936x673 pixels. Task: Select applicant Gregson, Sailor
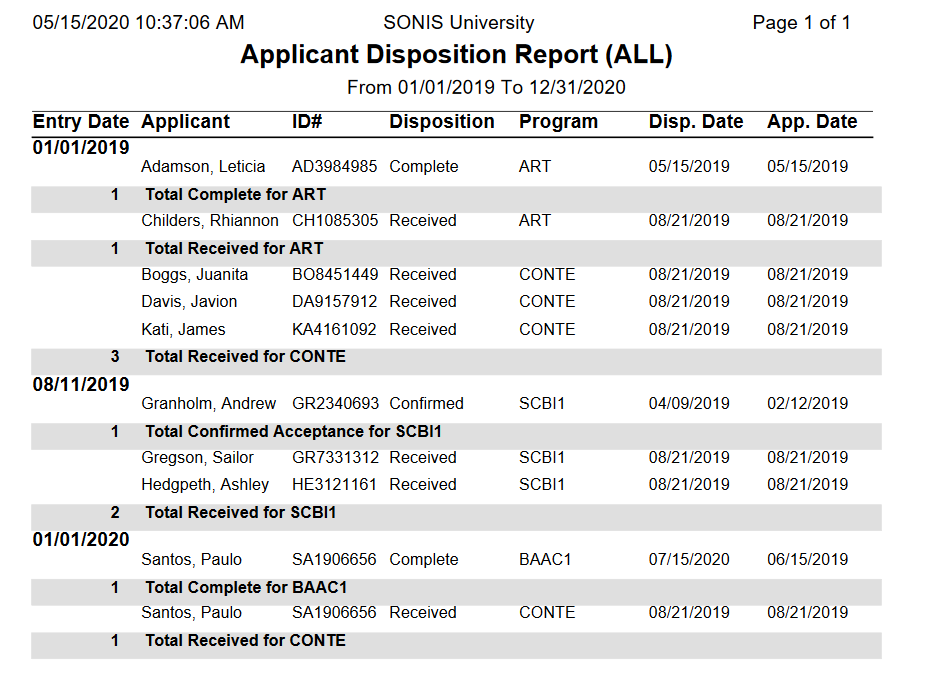pyautogui.click(x=197, y=457)
